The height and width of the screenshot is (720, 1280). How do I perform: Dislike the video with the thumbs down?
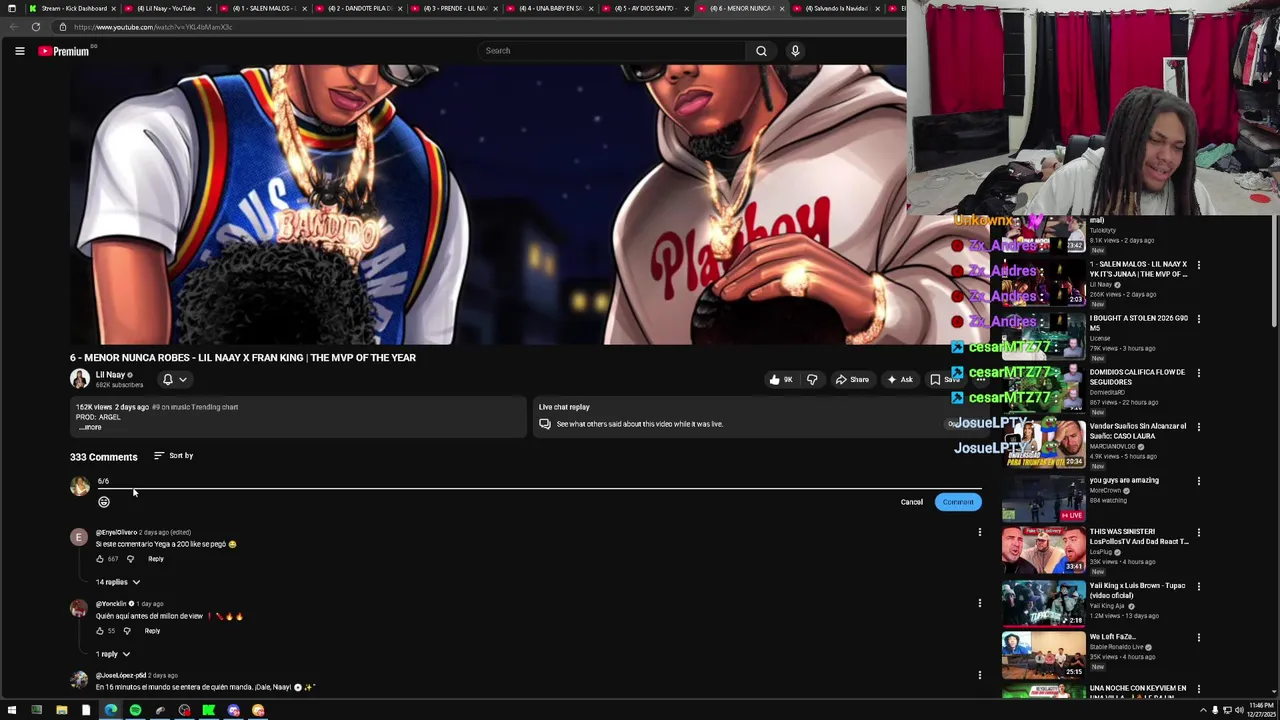click(x=812, y=380)
